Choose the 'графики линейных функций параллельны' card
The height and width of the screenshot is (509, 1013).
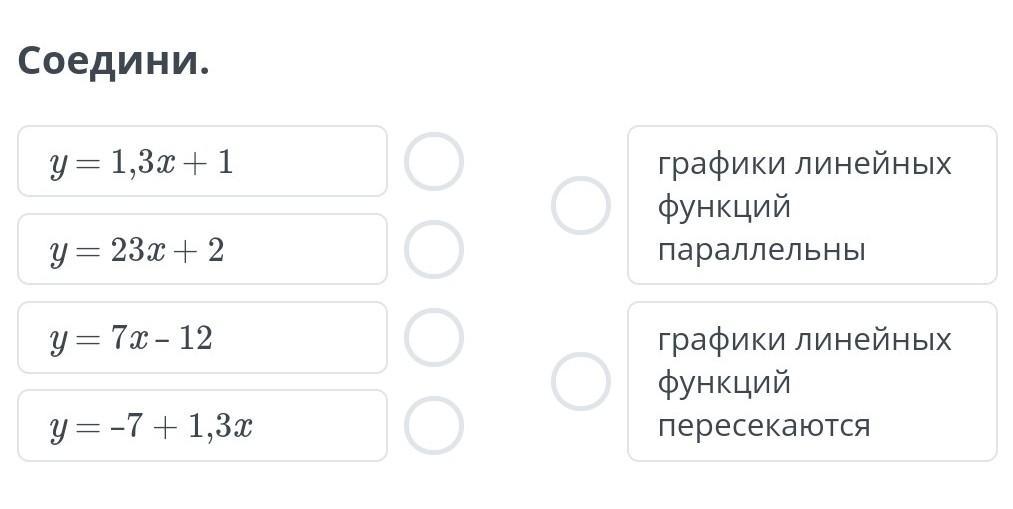(x=812, y=205)
